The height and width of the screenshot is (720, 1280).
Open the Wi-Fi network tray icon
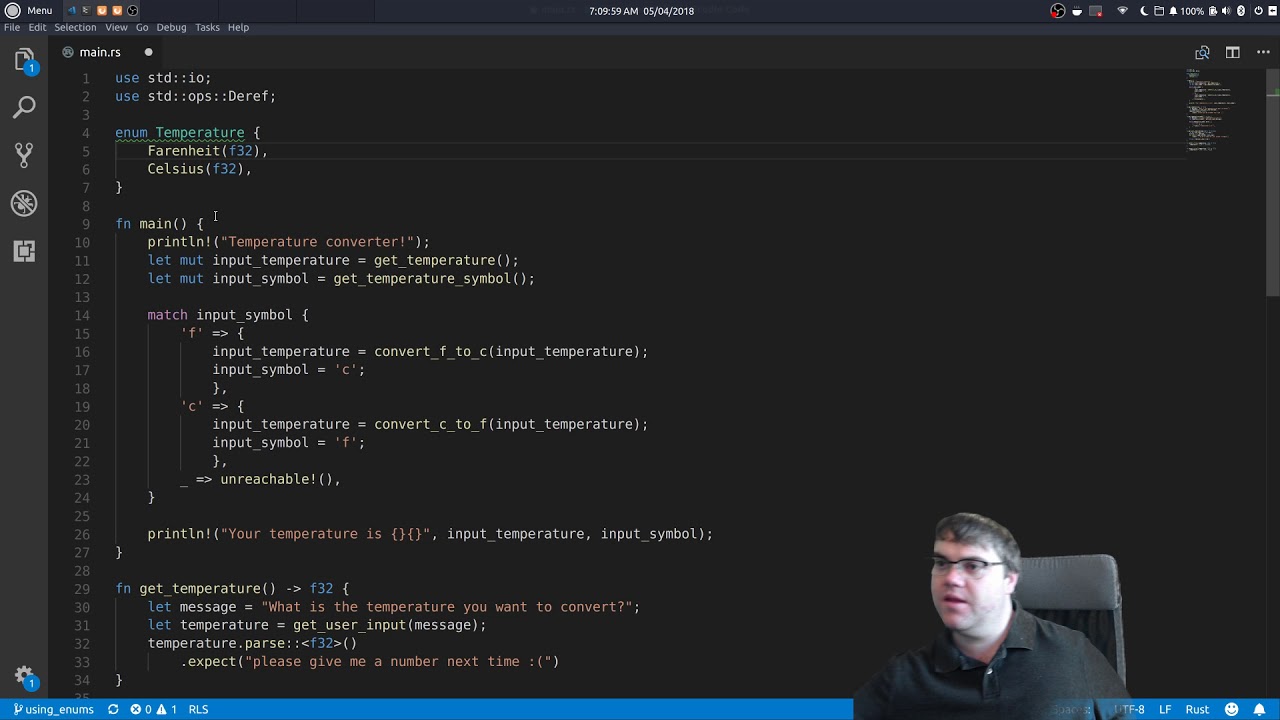pos(1122,11)
